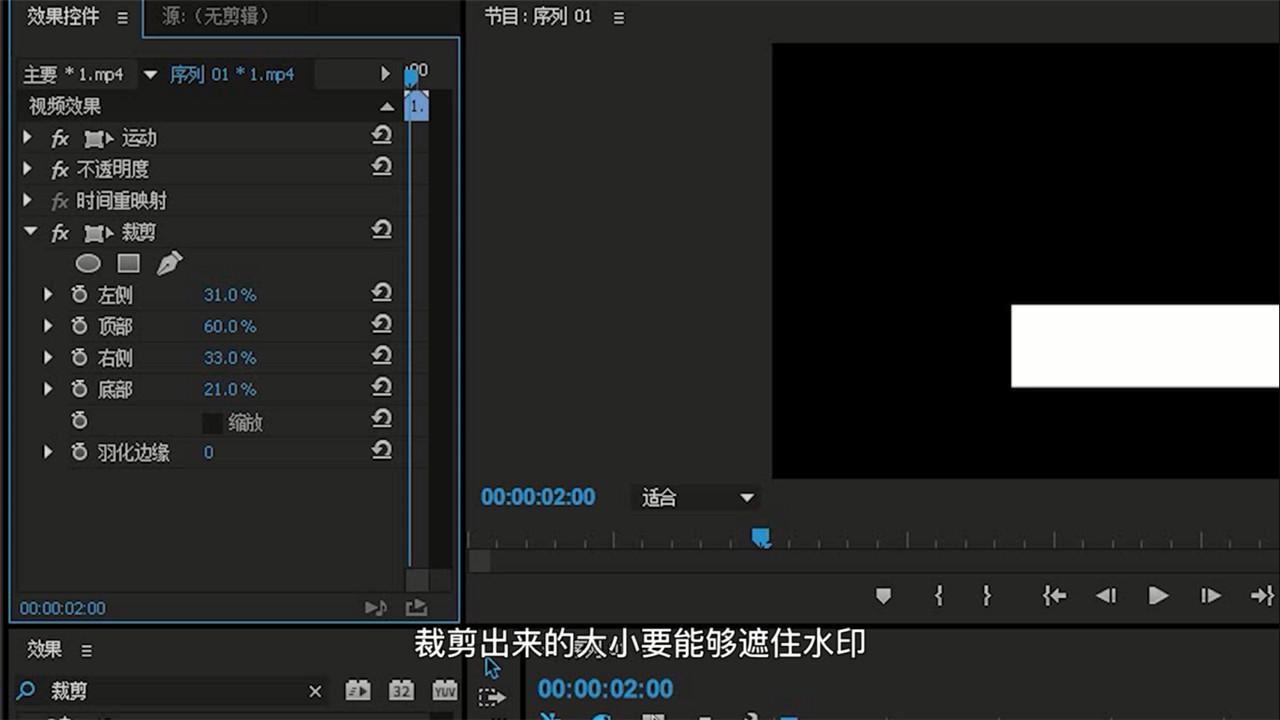The width and height of the screenshot is (1280, 720).
Task: Add marker in the program monitor
Action: pos(883,596)
